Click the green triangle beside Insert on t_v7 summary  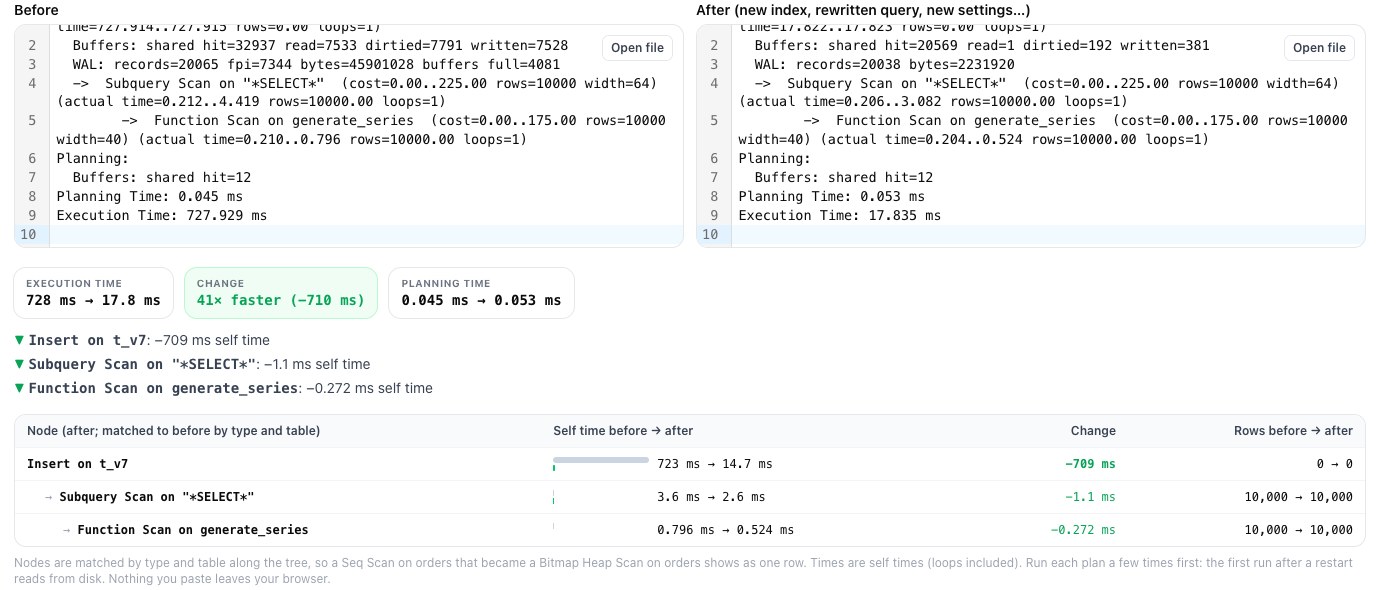pyautogui.click(x=20, y=340)
